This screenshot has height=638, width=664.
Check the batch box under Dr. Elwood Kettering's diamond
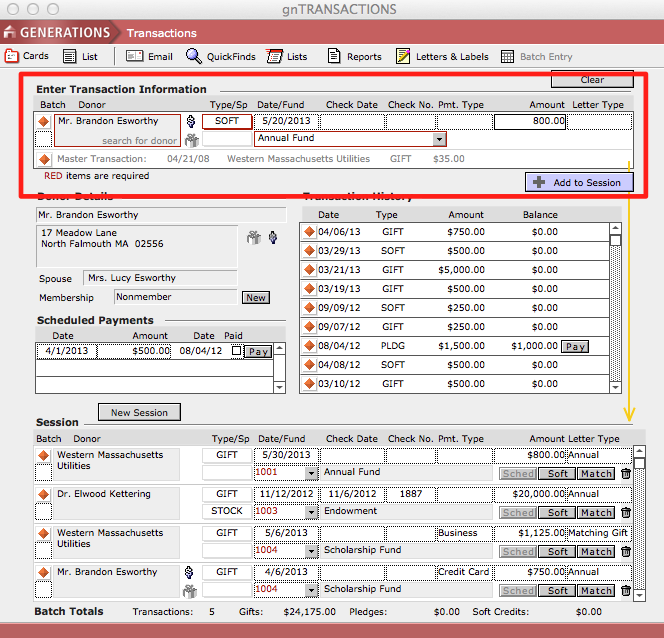pyautogui.click(x=43, y=513)
